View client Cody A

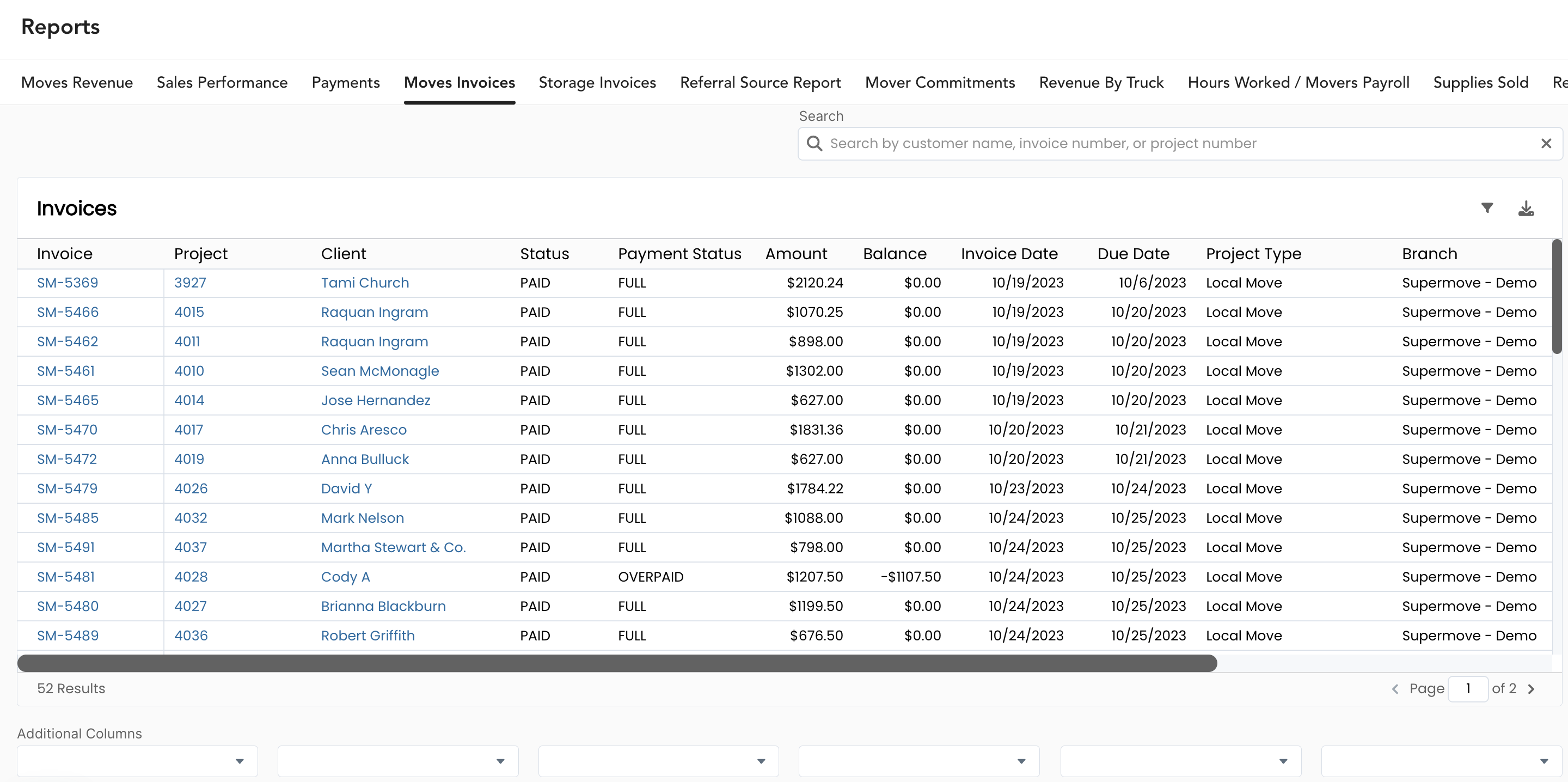345,577
